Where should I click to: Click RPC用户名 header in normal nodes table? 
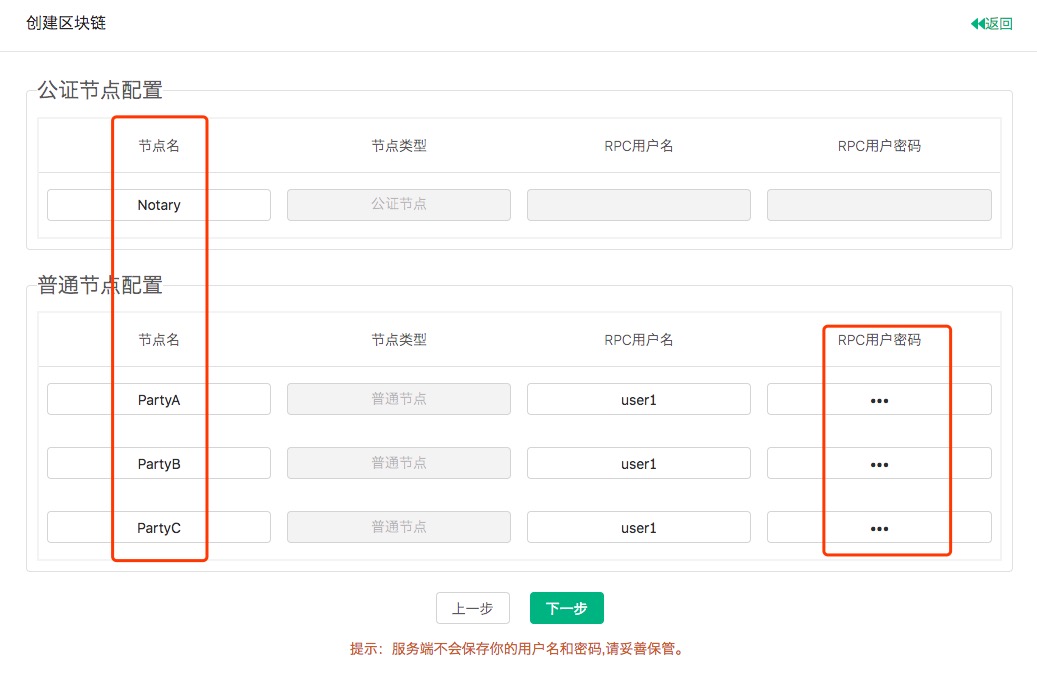[639, 340]
